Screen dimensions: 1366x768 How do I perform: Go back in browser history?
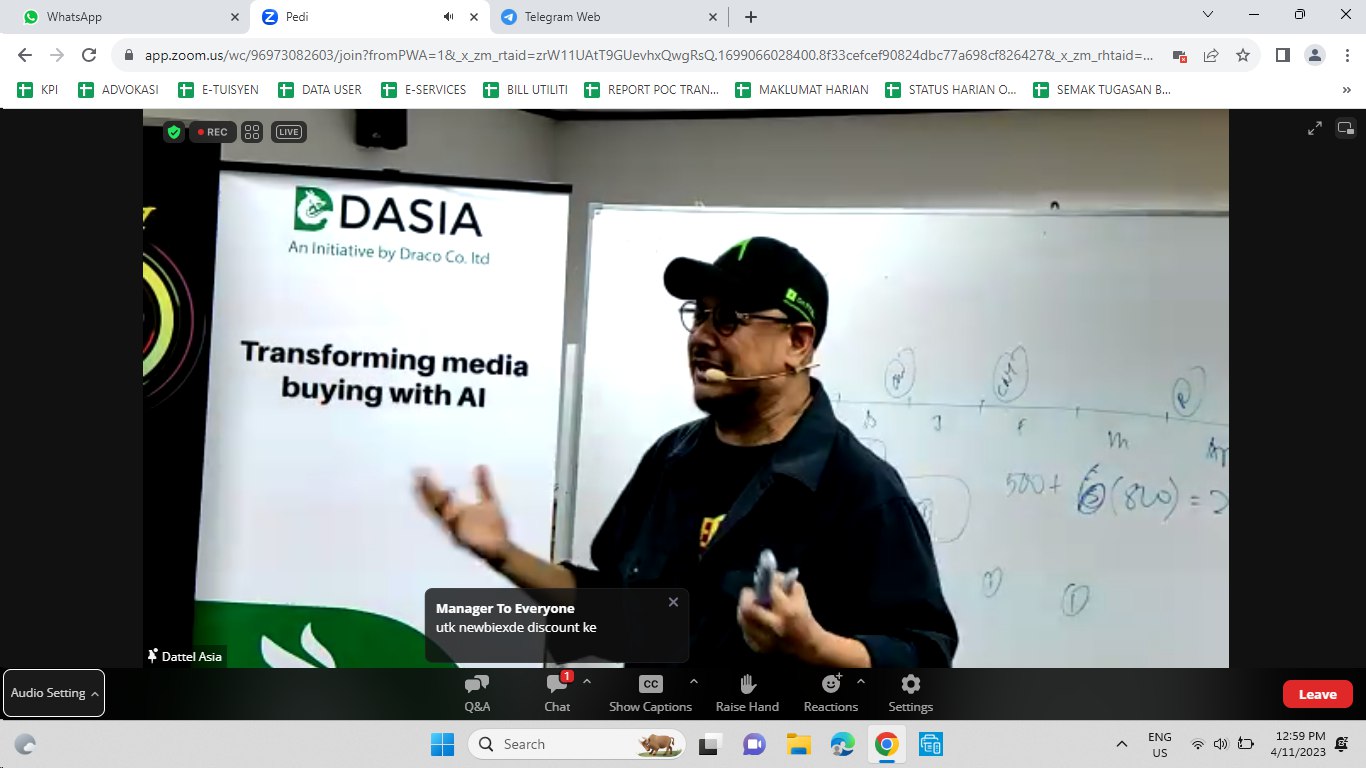coord(25,55)
